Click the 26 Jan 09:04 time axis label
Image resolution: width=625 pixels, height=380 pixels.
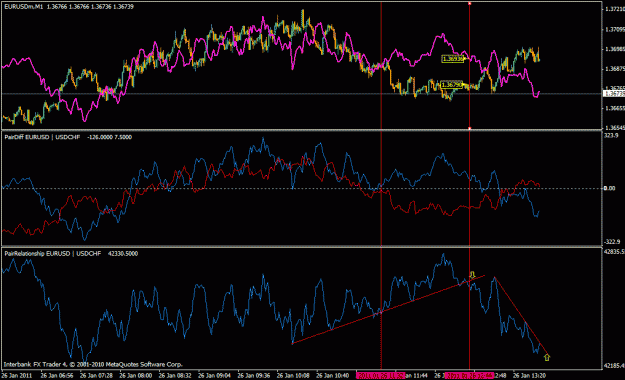pos(214,376)
